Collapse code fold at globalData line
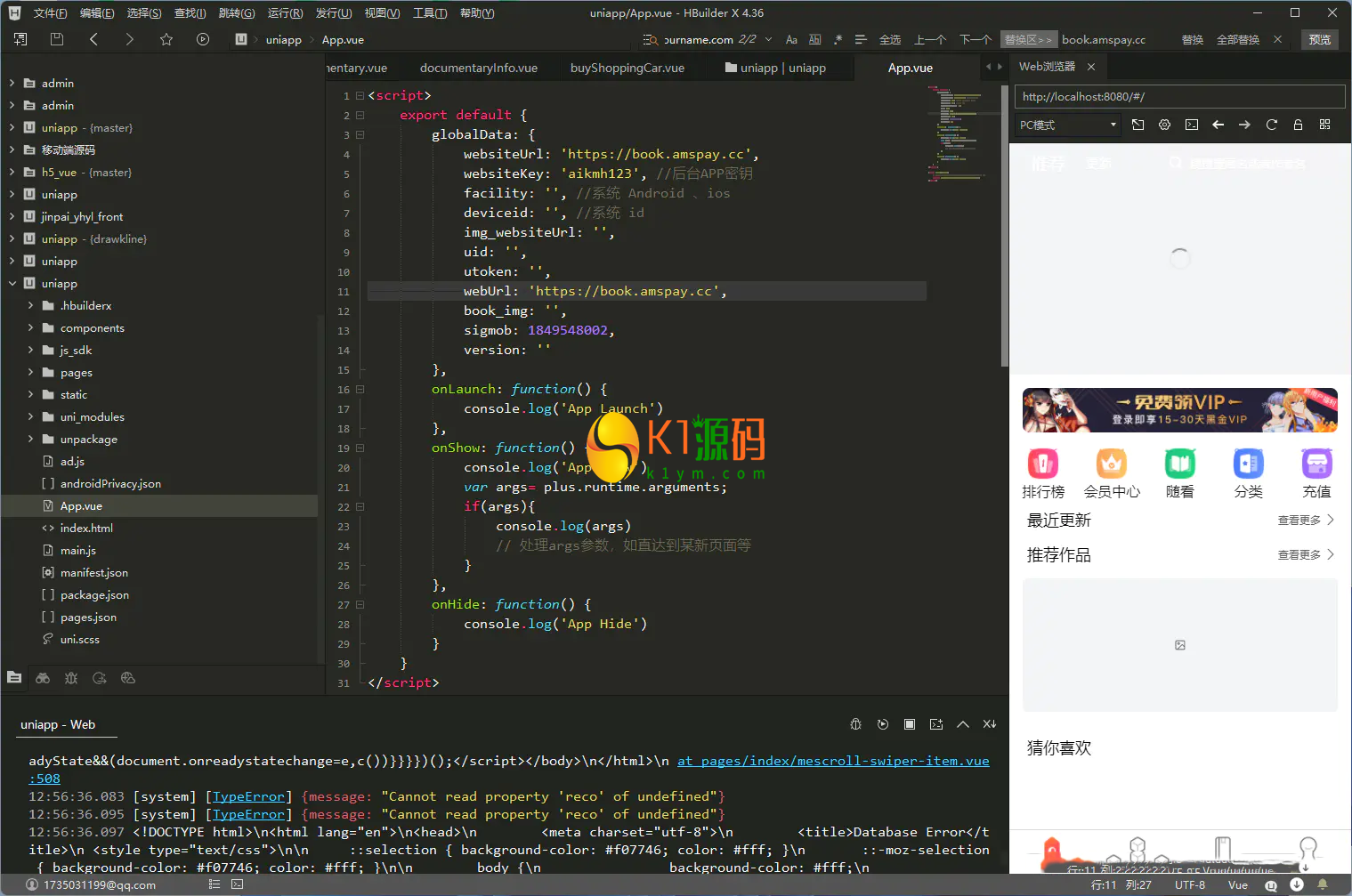The height and width of the screenshot is (896, 1352). point(360,134)
